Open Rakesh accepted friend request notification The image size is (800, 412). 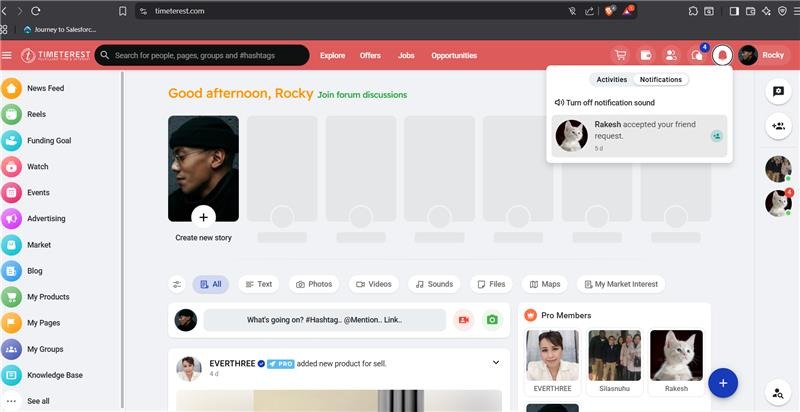[639, 136]
